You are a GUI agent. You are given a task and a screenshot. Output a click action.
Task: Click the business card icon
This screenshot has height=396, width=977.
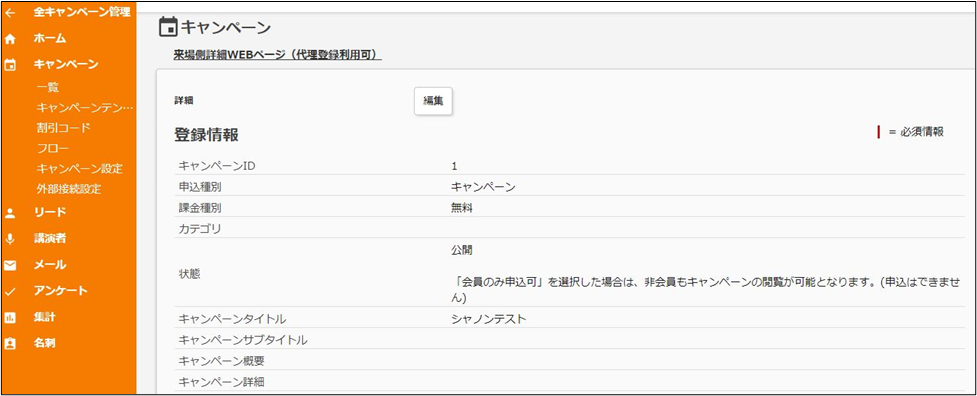(x=9, y=344)
